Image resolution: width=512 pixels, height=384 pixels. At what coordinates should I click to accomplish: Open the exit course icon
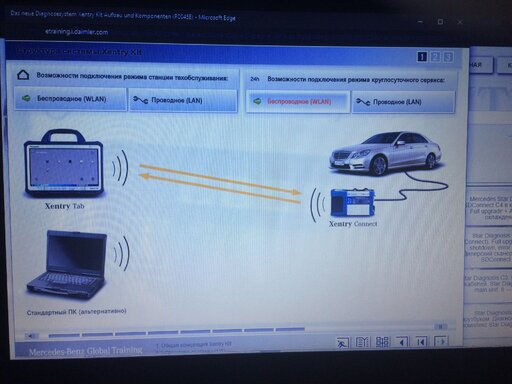point(342,343)
